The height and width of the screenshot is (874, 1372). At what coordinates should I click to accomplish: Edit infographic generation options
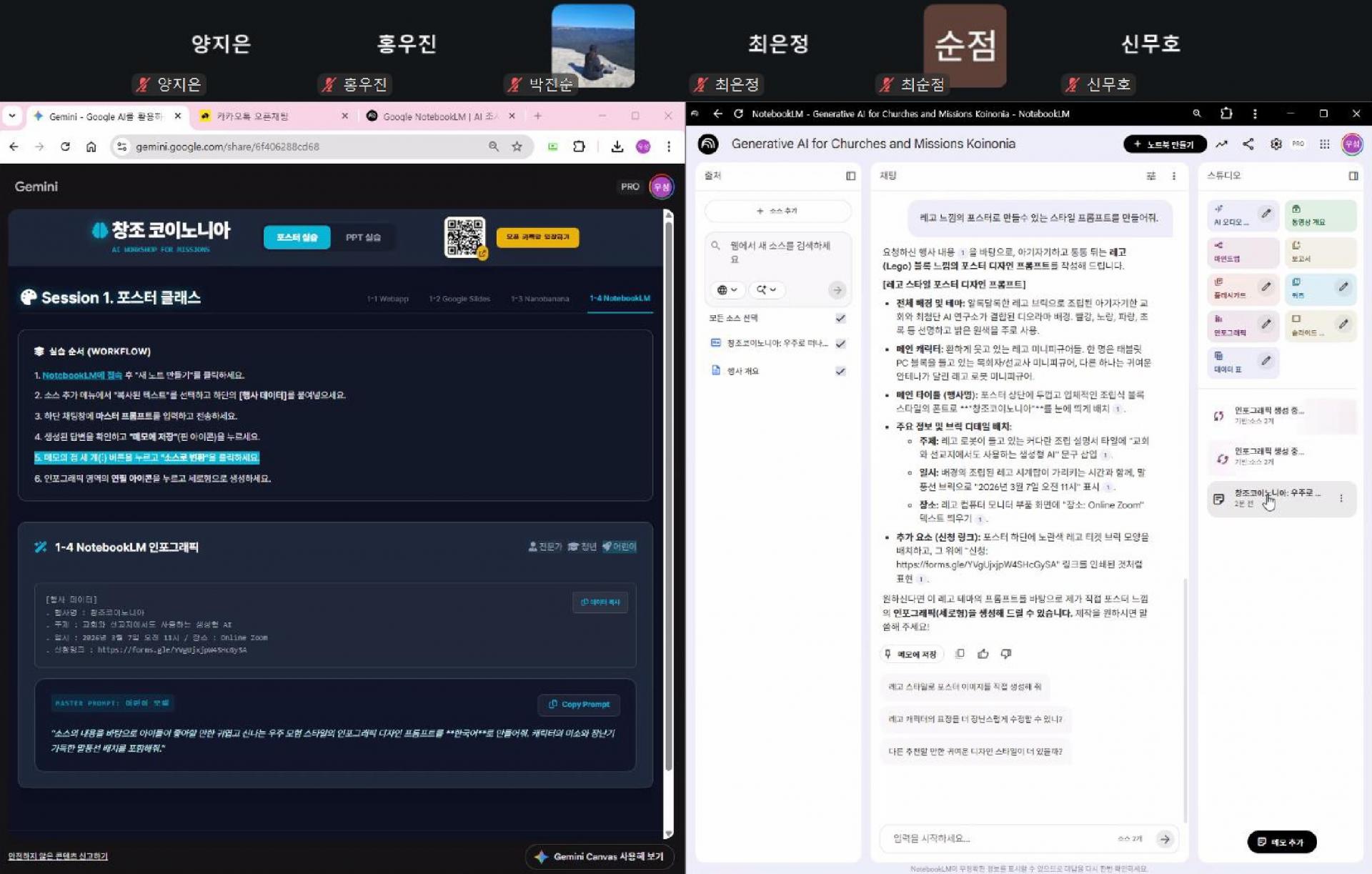1266,324
